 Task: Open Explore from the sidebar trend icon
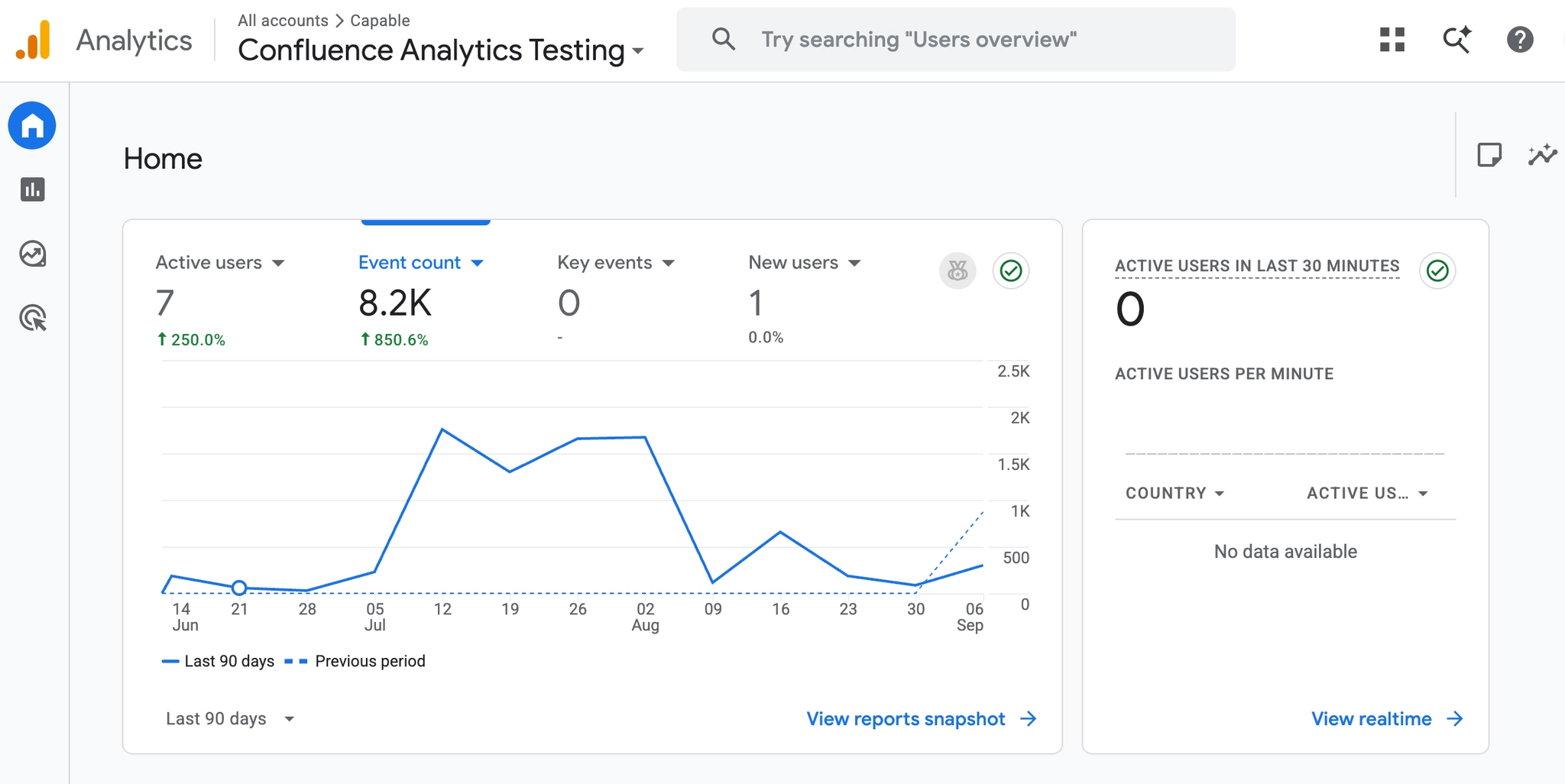pyautogui.click(x=33, y=254)
